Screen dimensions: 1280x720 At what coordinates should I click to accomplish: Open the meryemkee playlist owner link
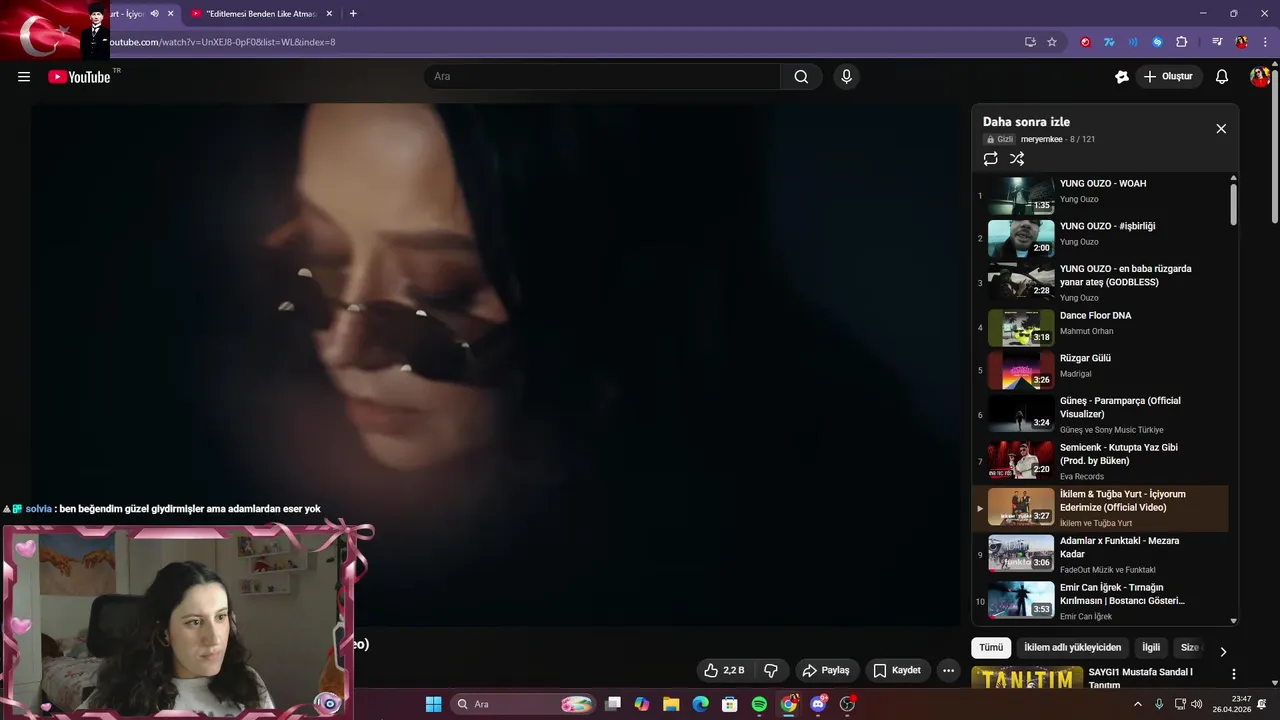(x=1042, y=140)
